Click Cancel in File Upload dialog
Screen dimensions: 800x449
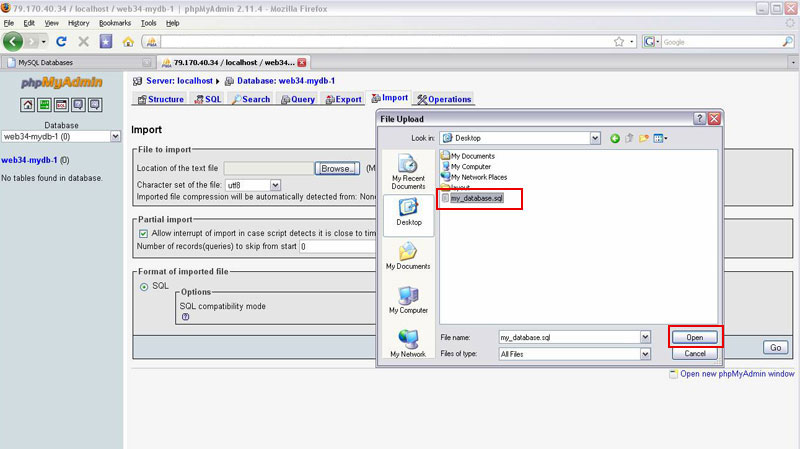tap(694, 354)
